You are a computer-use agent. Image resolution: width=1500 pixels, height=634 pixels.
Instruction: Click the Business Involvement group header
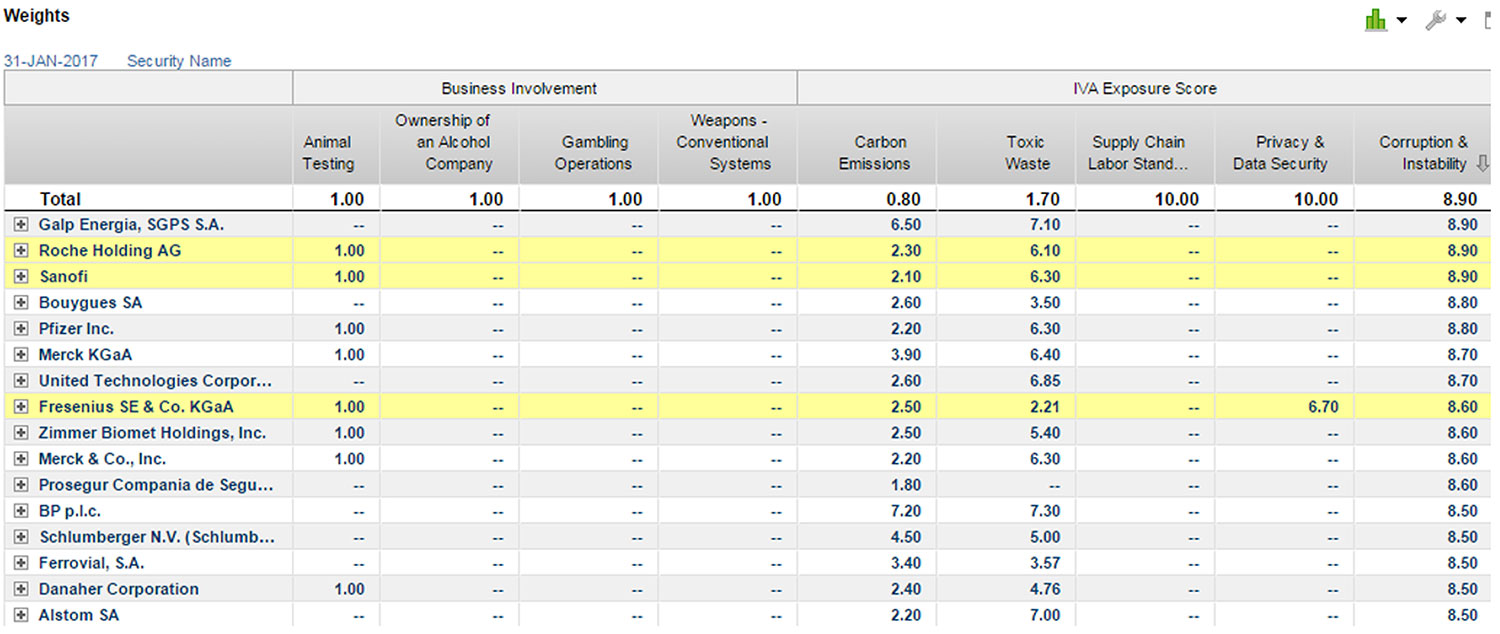point(545,88)
